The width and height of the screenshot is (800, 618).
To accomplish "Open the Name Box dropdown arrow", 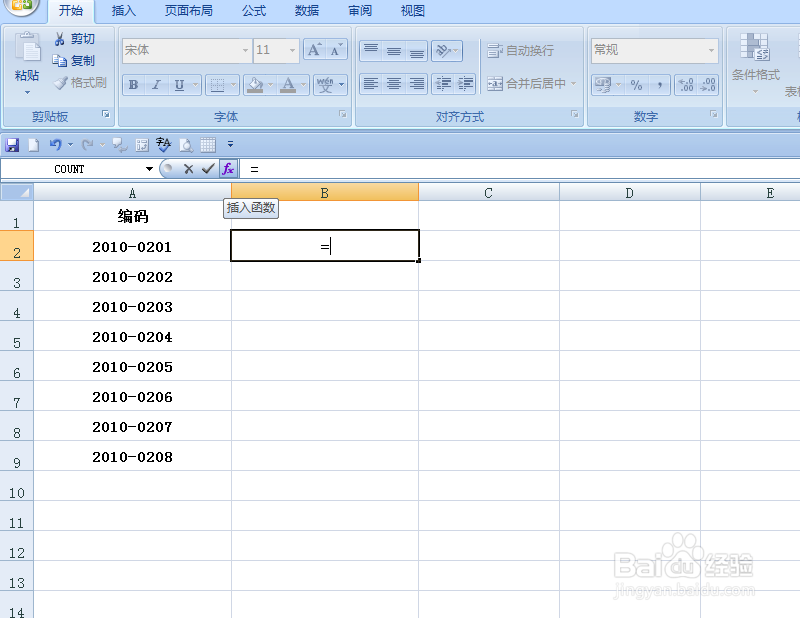I will 149,169.
